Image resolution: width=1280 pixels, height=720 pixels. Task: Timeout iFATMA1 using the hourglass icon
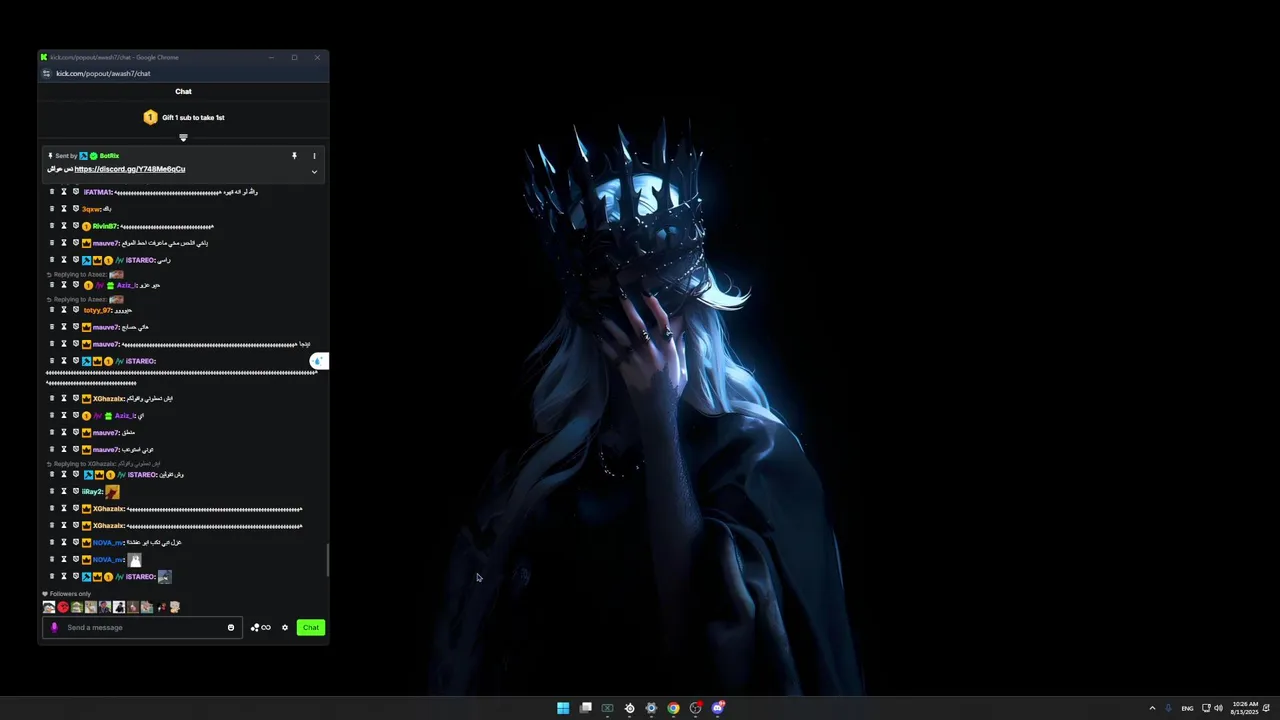point(64,192)
